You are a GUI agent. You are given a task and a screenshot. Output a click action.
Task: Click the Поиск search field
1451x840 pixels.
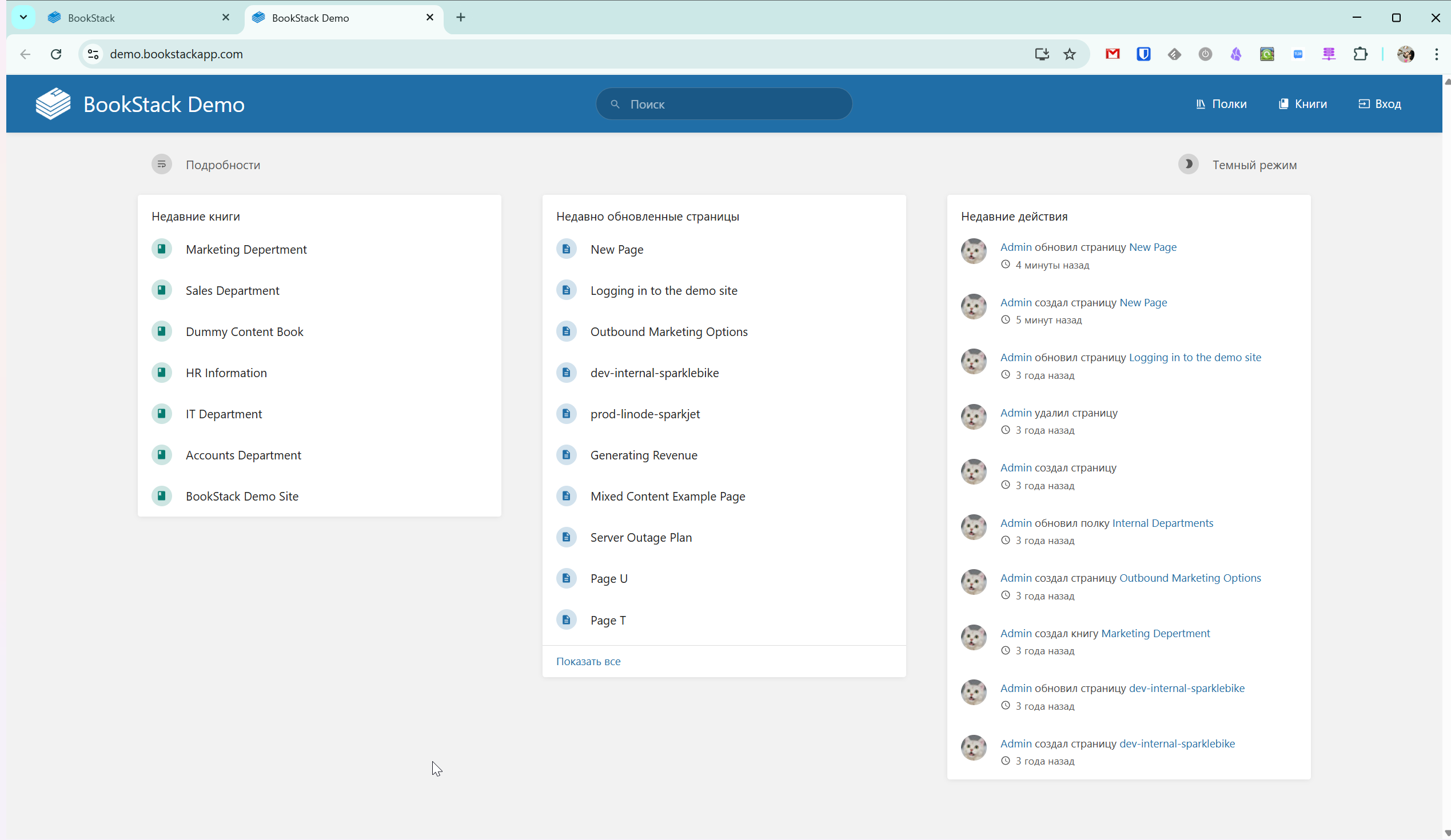[x=724, y=104]
